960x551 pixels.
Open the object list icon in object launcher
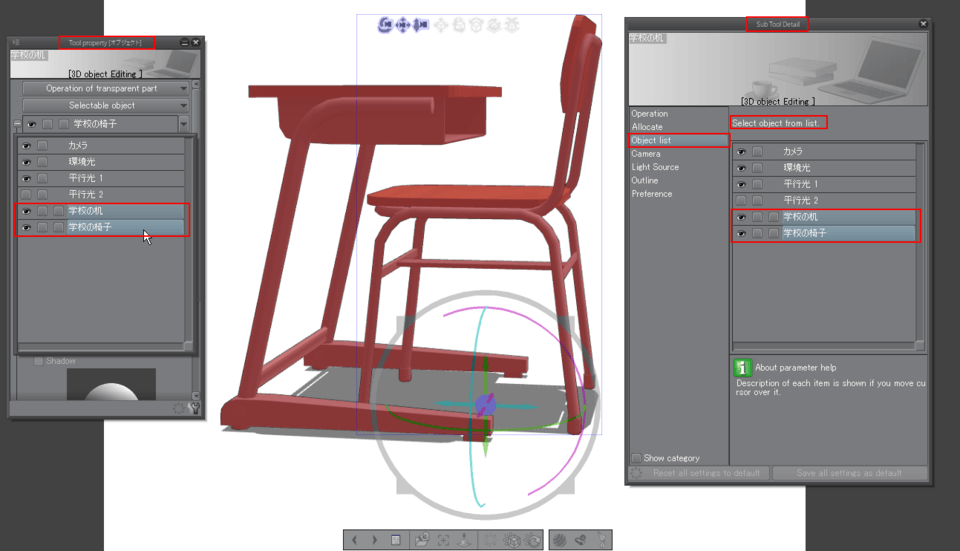[x=396, y=540]
